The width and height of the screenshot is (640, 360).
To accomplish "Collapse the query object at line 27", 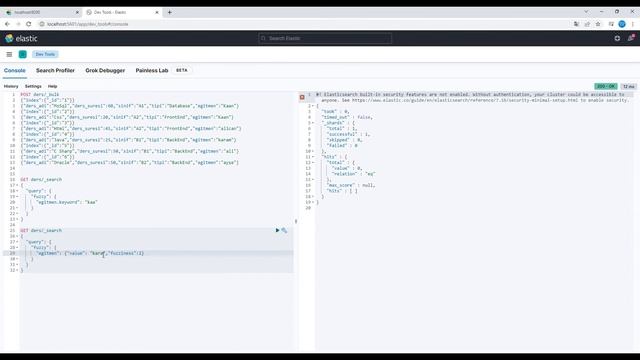I will pyautogui.click(x=17, y=242).
